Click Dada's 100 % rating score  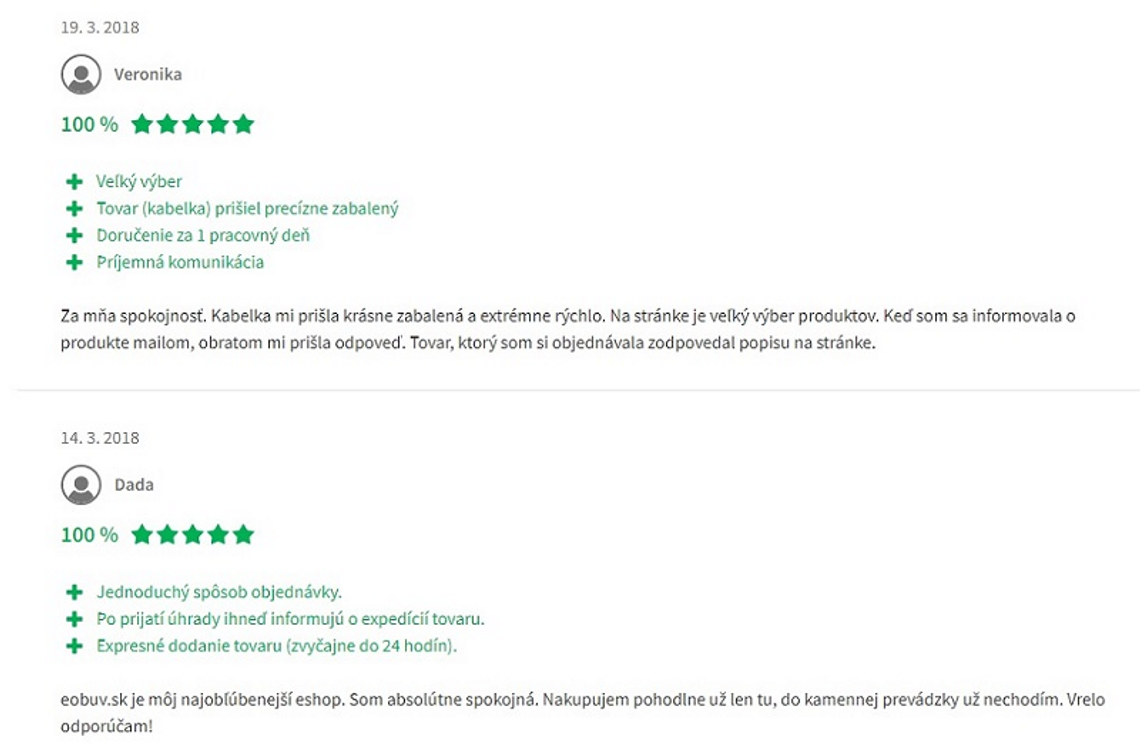point(89,535)
